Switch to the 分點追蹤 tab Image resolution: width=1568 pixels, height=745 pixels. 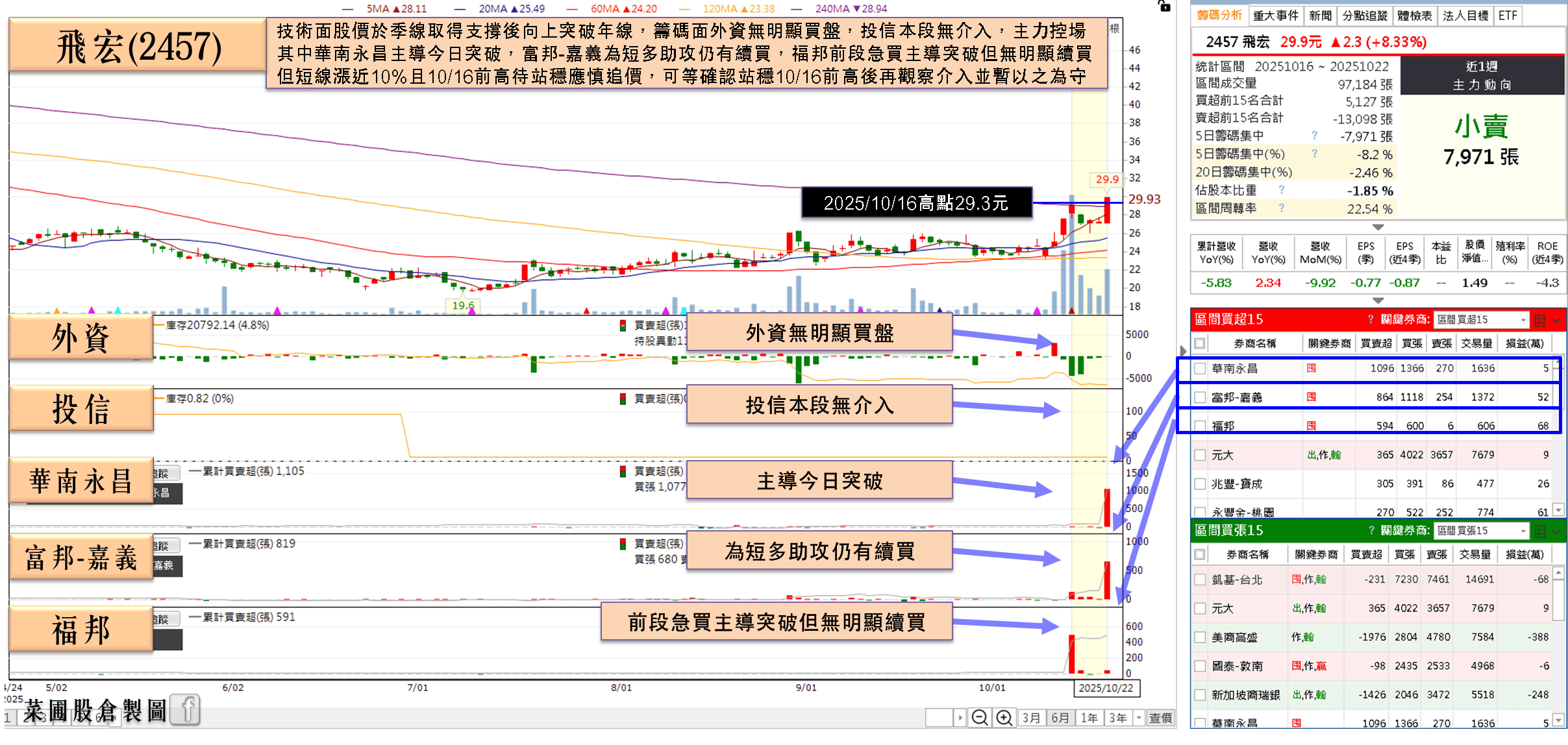pyautogui.click(x=1365, y=16)
